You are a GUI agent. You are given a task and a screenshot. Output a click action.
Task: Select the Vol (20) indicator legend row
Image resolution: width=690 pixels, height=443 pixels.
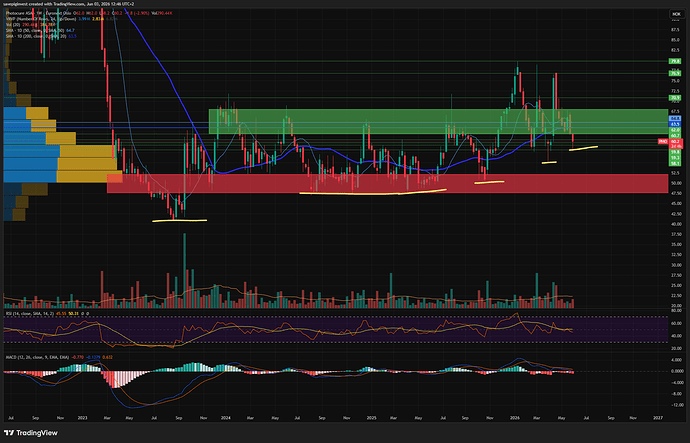coord(30,25)
